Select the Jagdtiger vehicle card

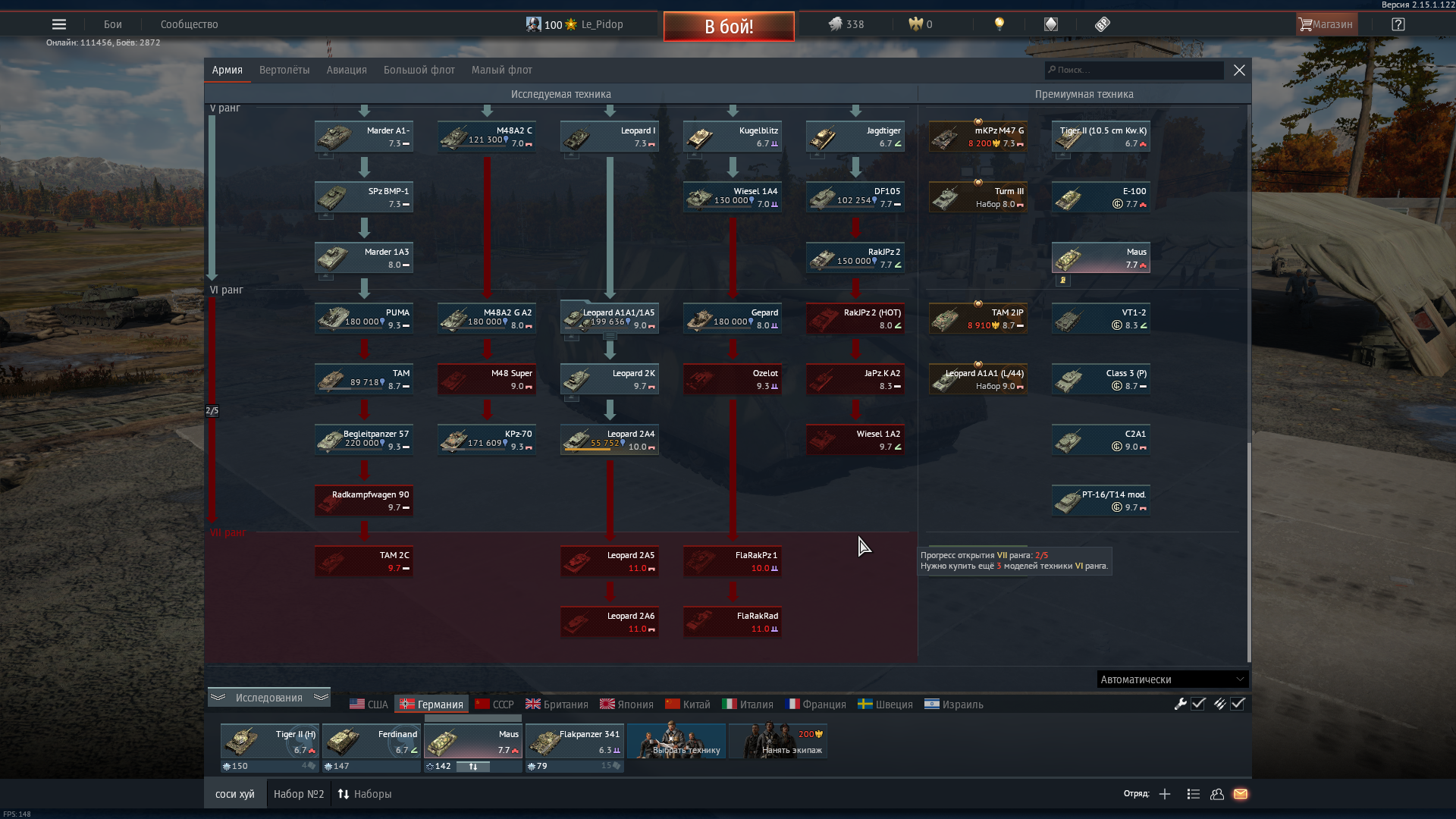(855, 136)
